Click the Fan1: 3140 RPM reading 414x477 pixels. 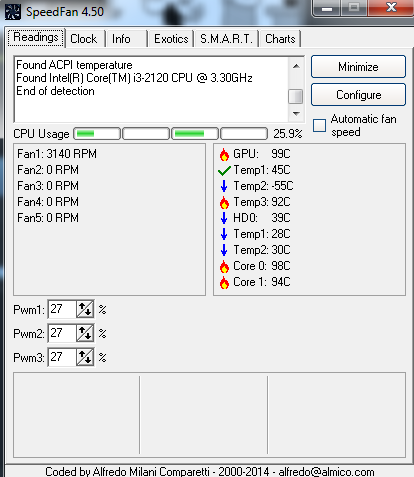coord(57,154)
